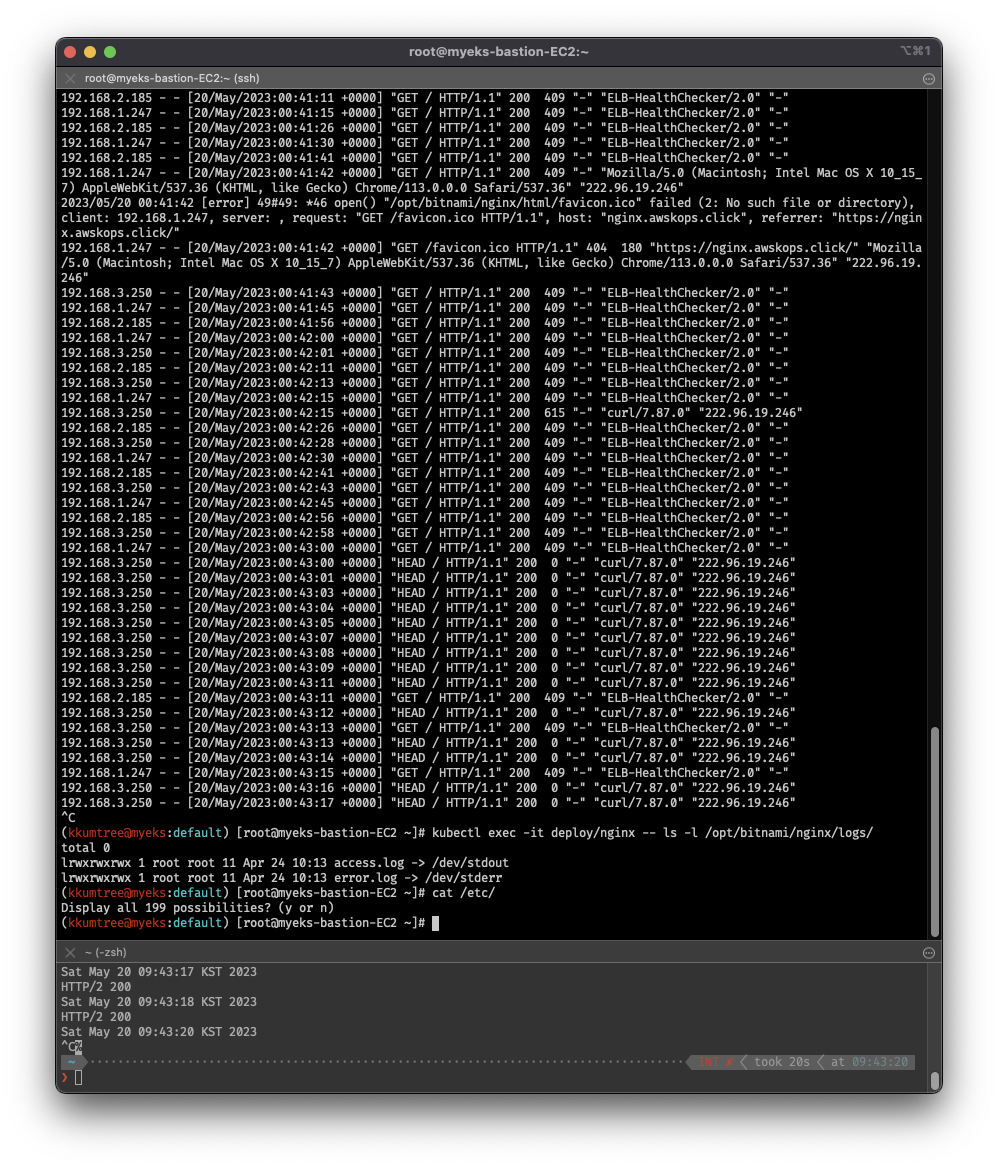Screen dimensions: 998x1167
Task: Click the yellow minimize window button
Action: point(90,52)
